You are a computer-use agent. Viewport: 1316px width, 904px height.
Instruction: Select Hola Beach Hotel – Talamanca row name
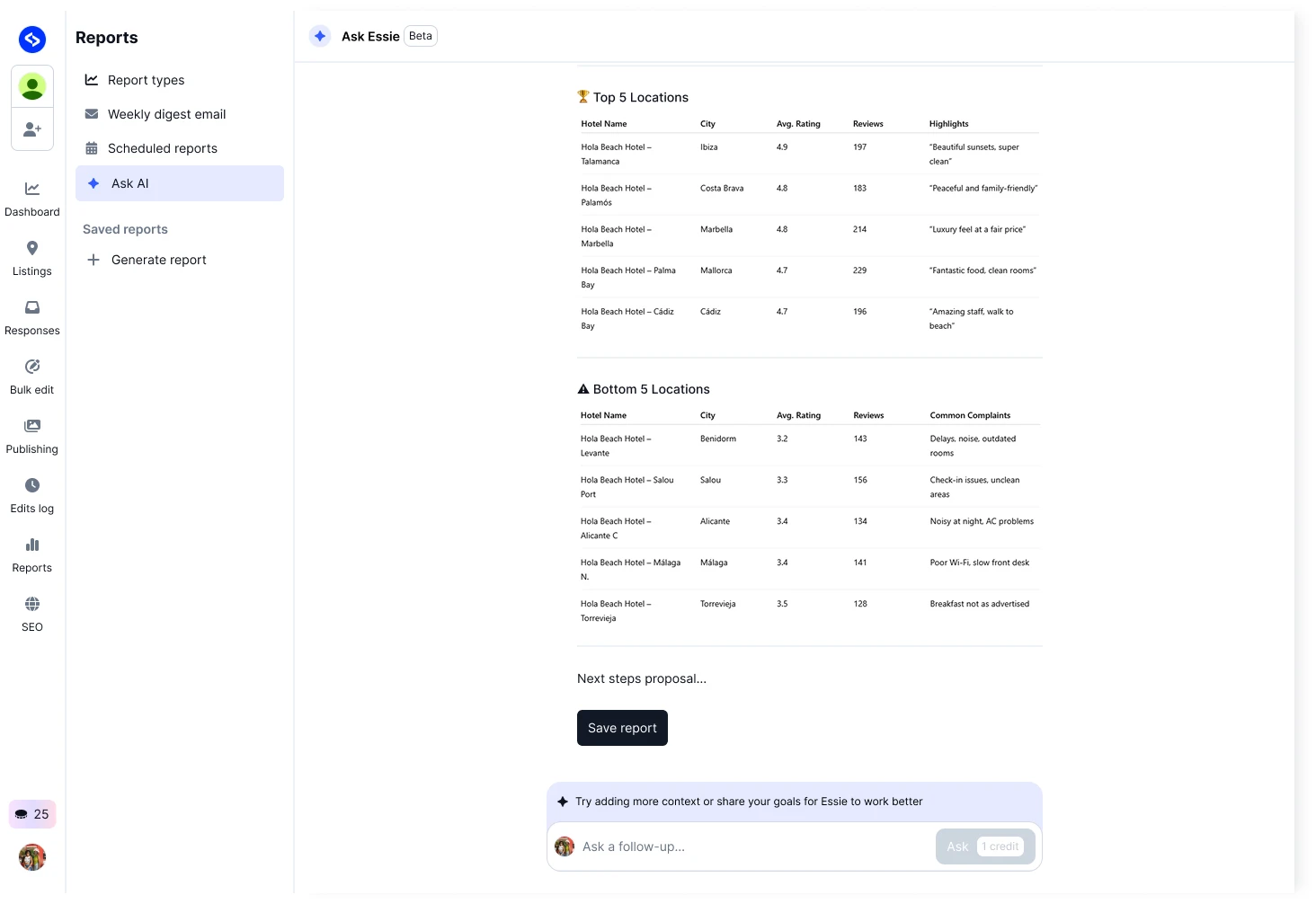[x=617, y=154]
